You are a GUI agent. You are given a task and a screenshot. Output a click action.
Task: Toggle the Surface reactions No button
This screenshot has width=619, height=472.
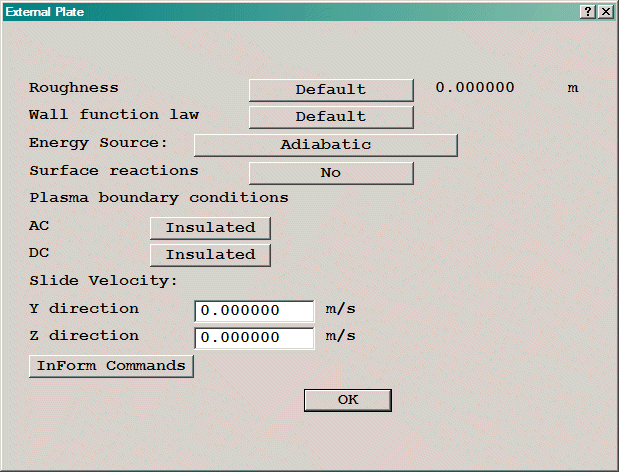[330, 173]
